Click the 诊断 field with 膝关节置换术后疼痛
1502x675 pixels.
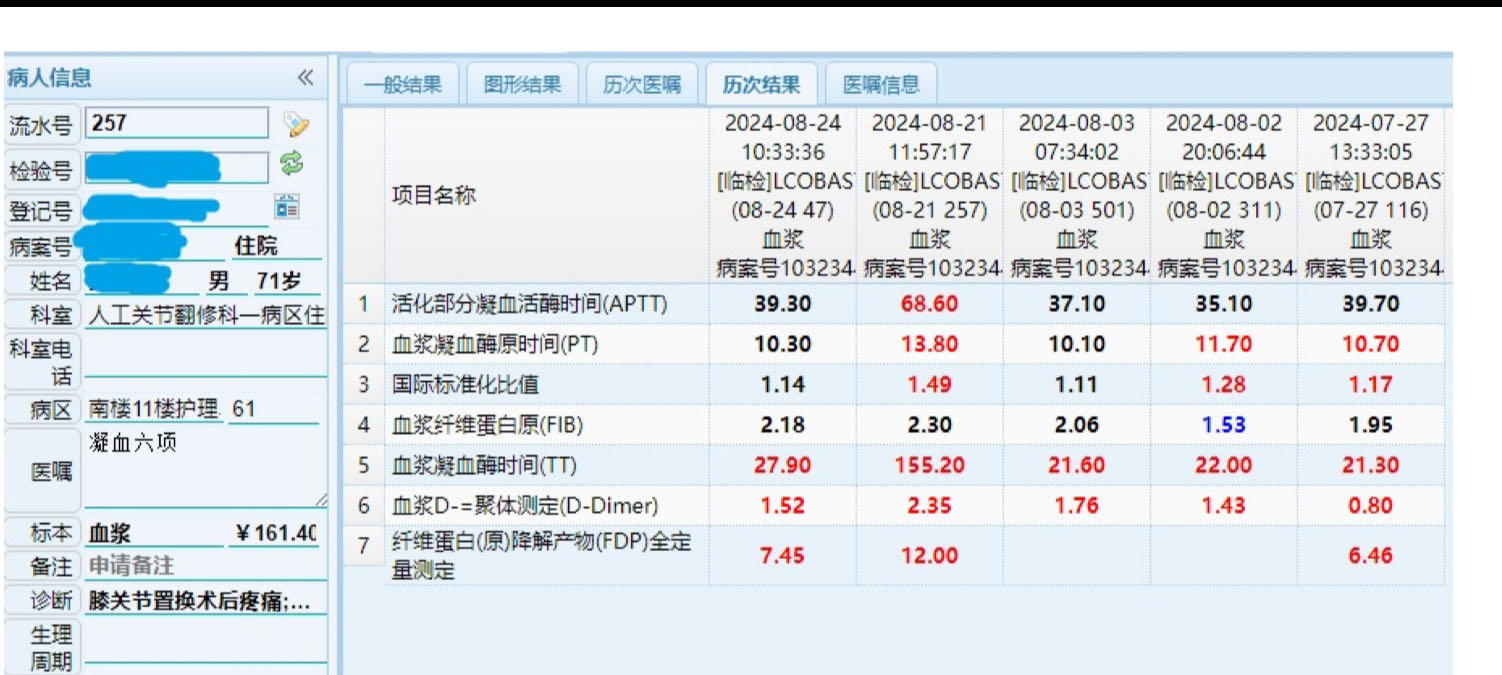click(205, 601)
